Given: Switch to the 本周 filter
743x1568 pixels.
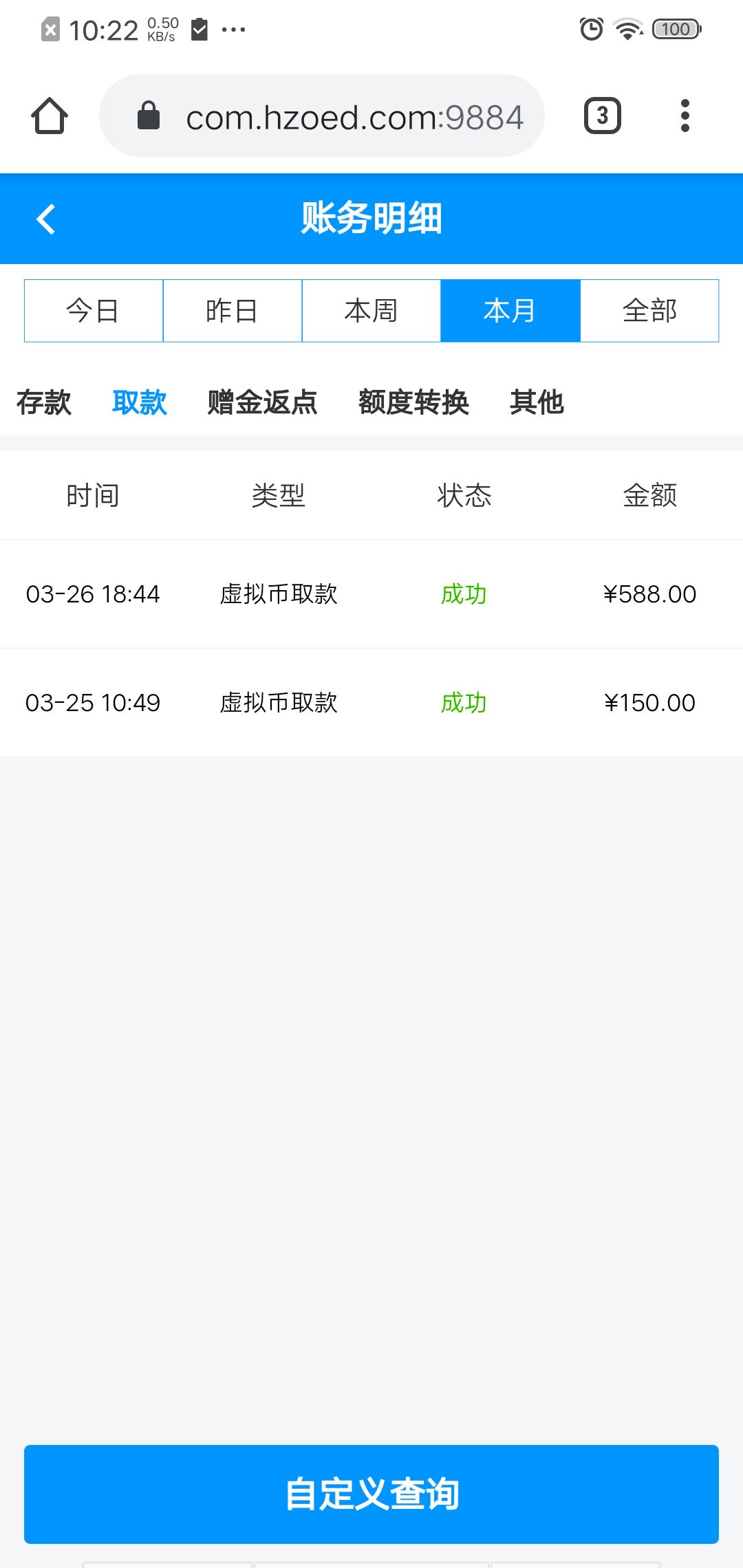Looking at the screenshot, I should click(x=371, y=311).
